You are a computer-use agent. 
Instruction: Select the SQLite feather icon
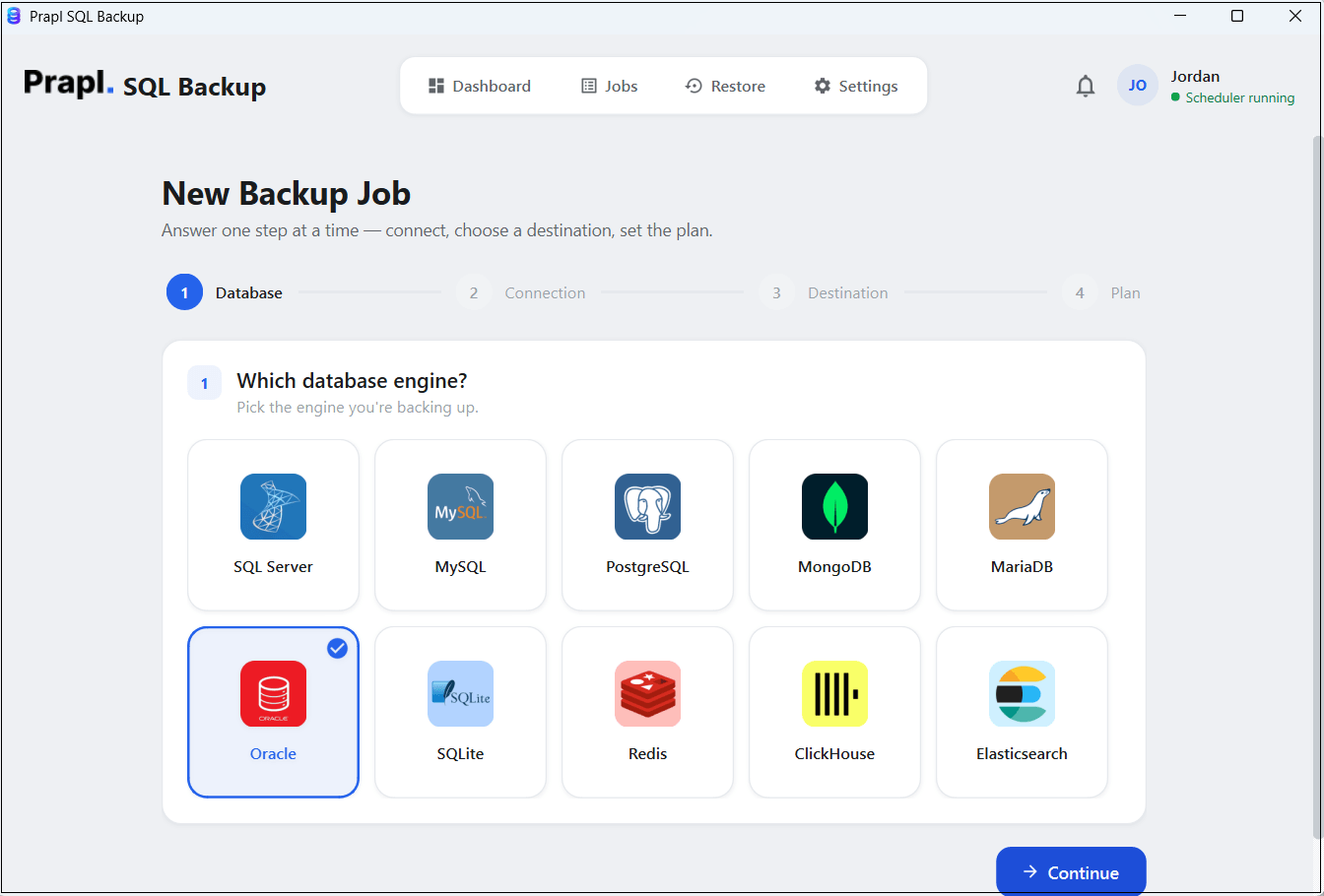pos(460,694)
